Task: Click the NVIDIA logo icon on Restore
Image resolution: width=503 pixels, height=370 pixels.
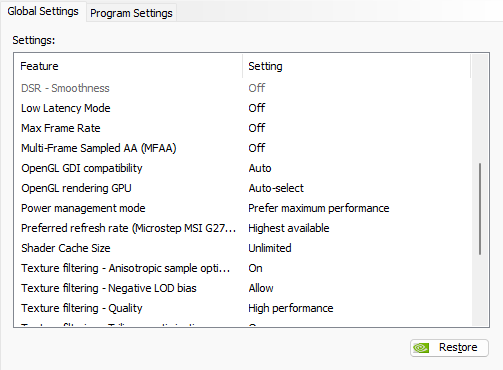Action: coord(421,348)
